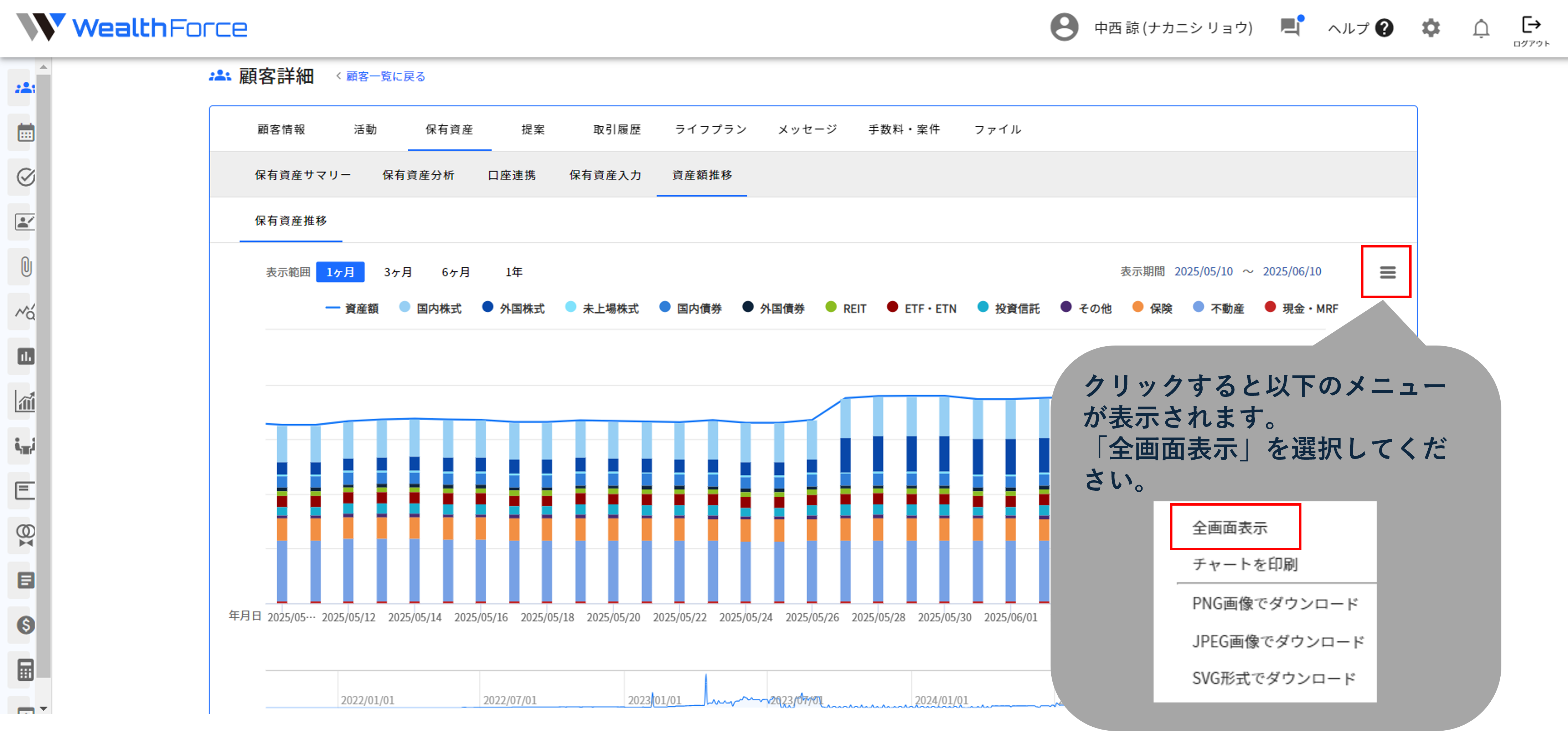Select the 保有資産推移 tab
The height and width of the screenshot is (731, 1568).
point(291,220)
